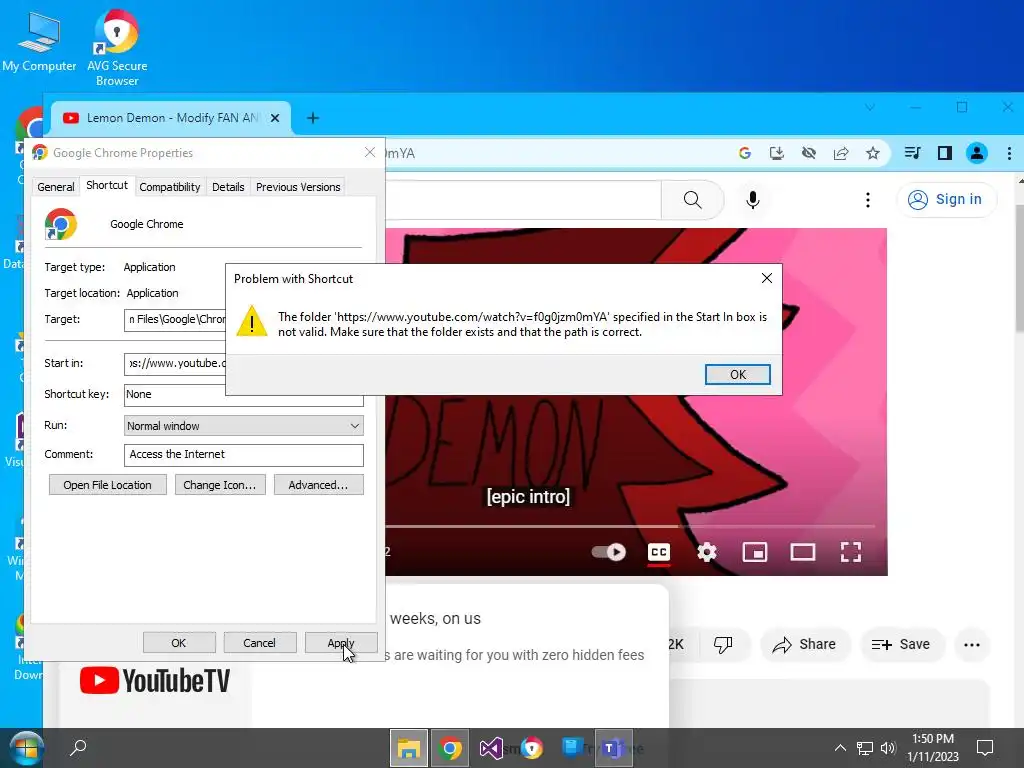Click the install app icon in address bar
The image size is (1024, 768).
click(x=776, y=153)
